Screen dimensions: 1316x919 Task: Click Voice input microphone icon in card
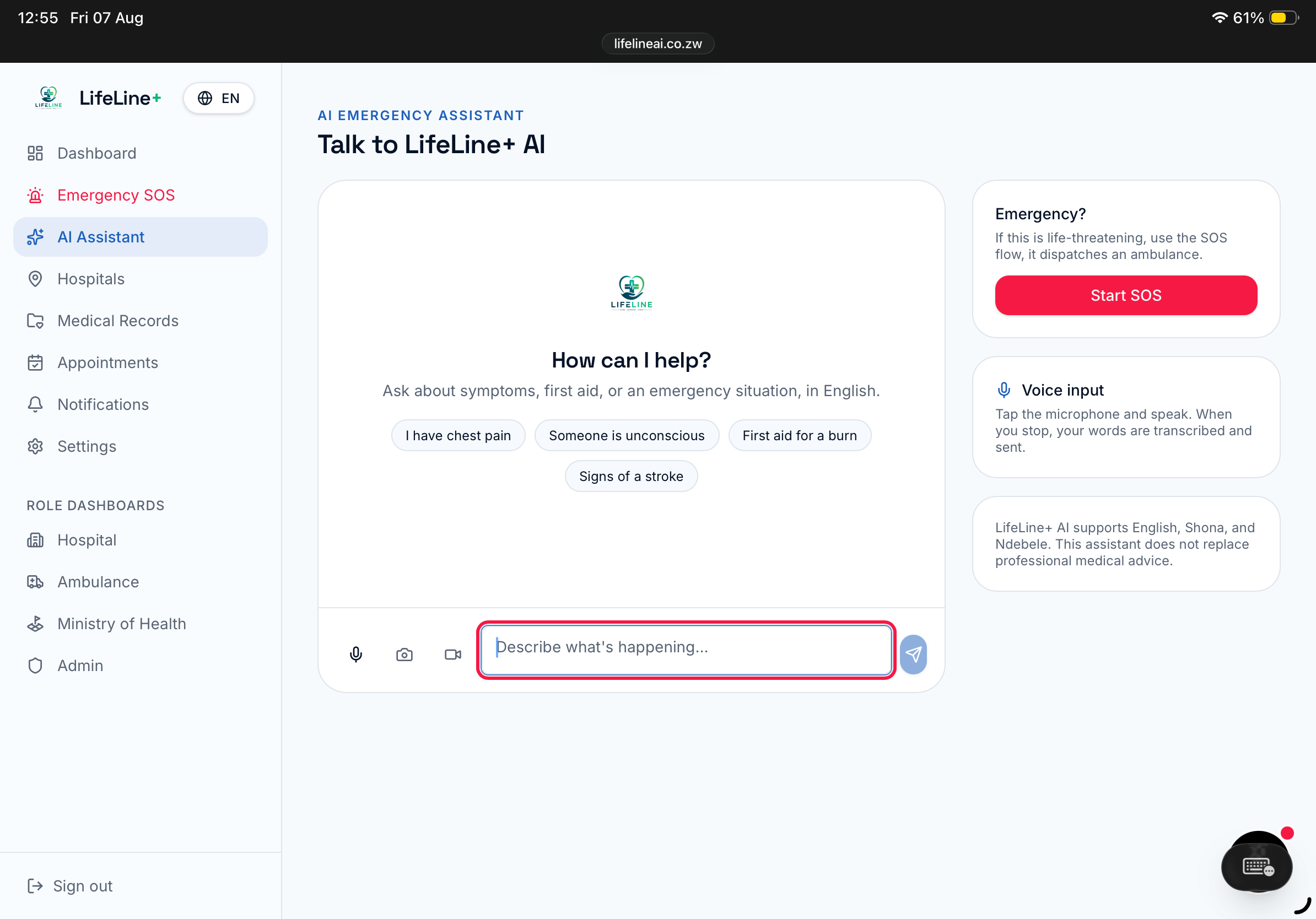(1004, 390)
